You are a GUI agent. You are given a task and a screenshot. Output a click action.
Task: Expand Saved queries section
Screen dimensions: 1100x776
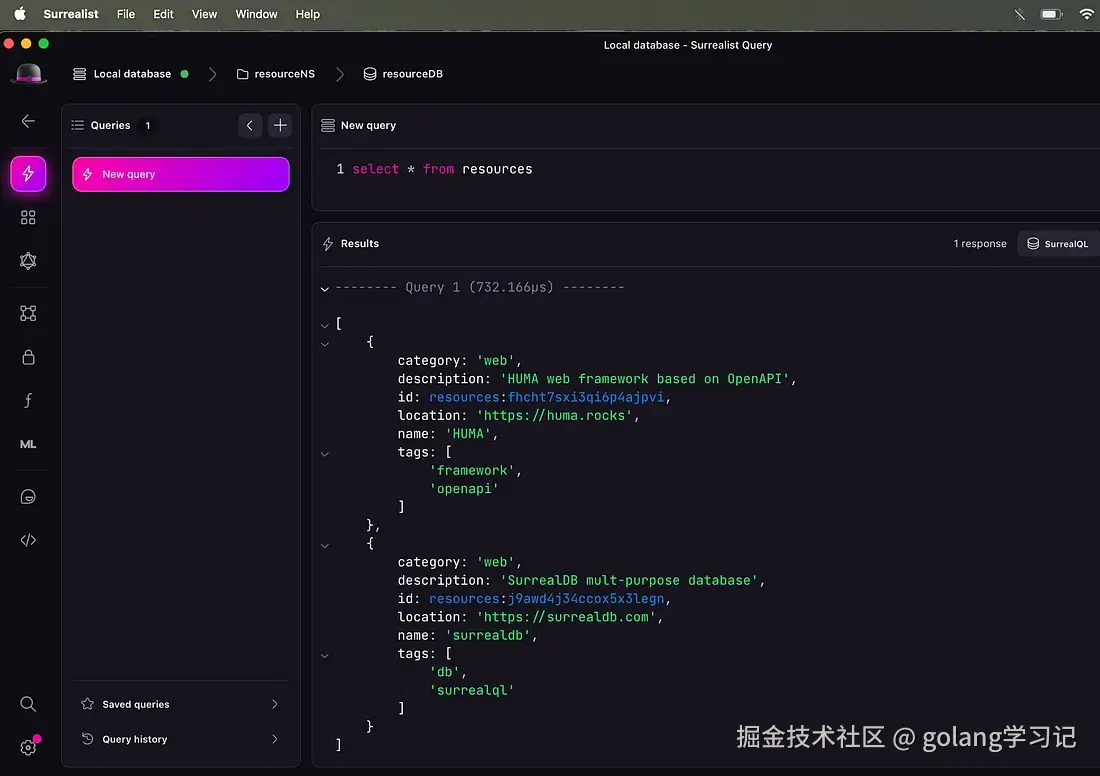click(x=181, y=704)
